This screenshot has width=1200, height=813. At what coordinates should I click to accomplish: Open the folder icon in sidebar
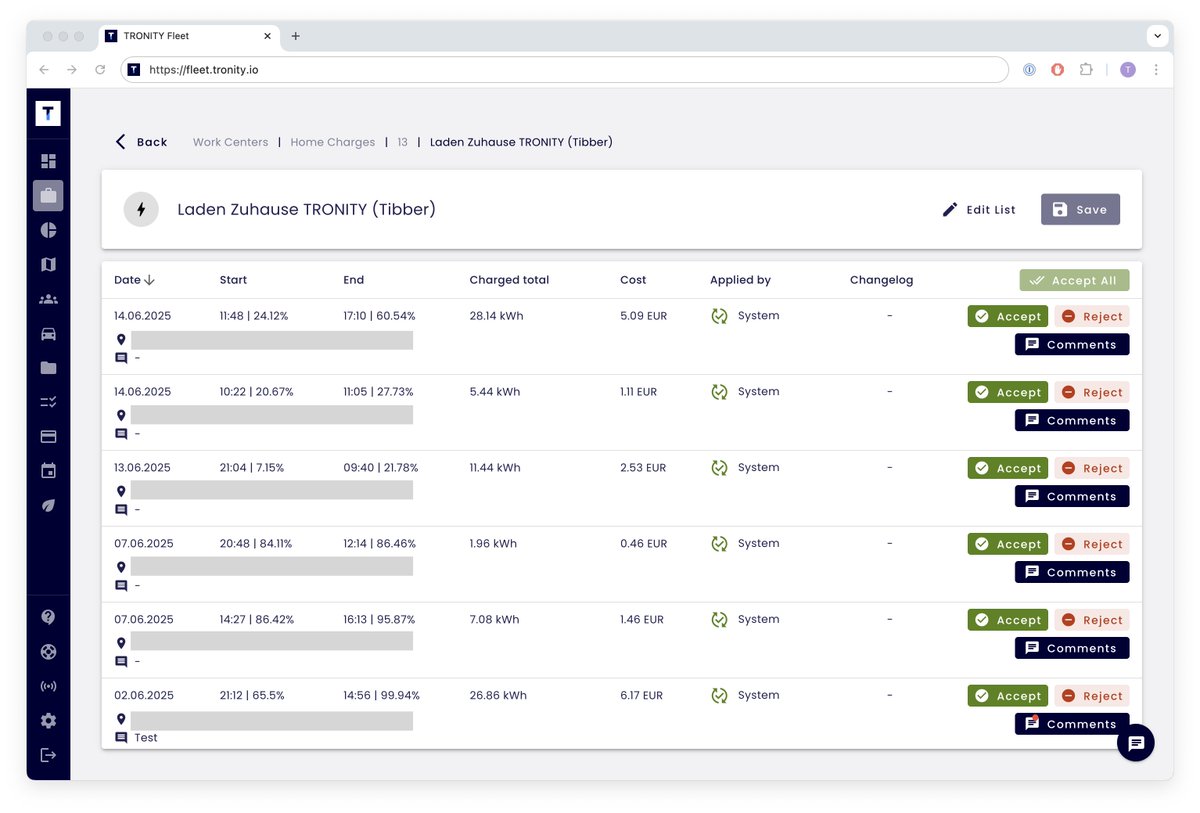(x=48, y=368)
